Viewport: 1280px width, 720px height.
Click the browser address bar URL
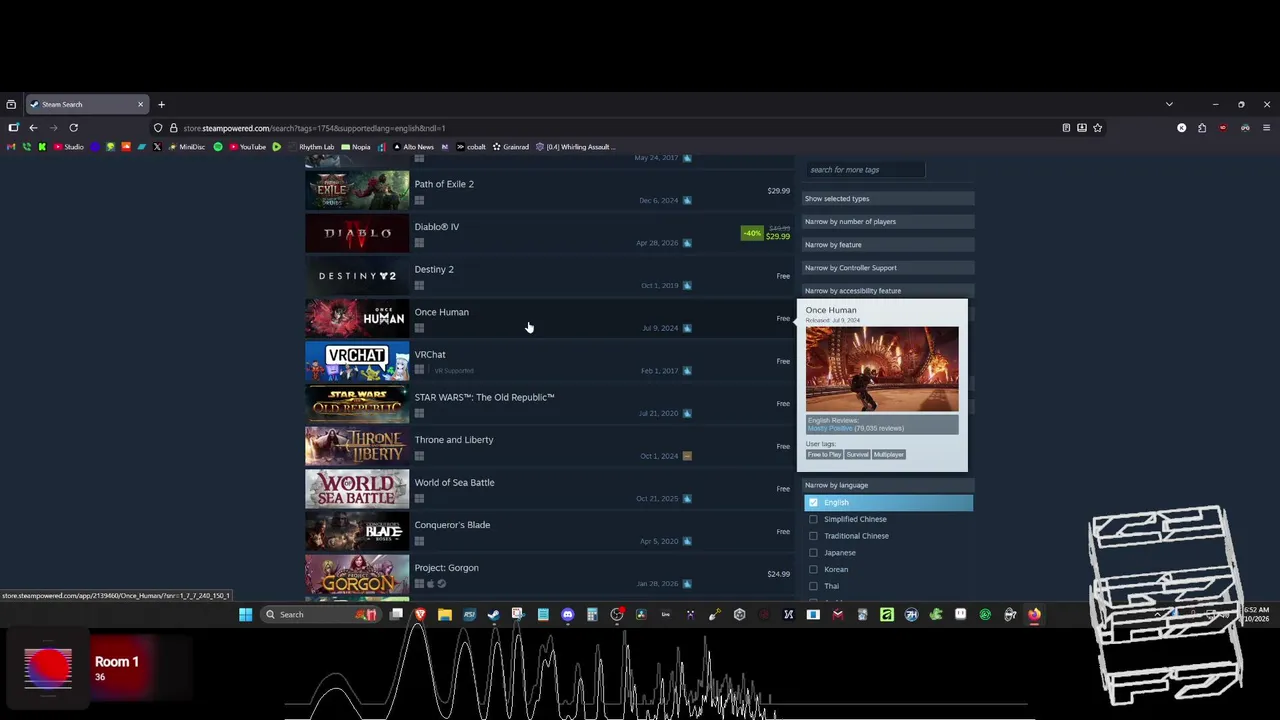tap(314, 128)
